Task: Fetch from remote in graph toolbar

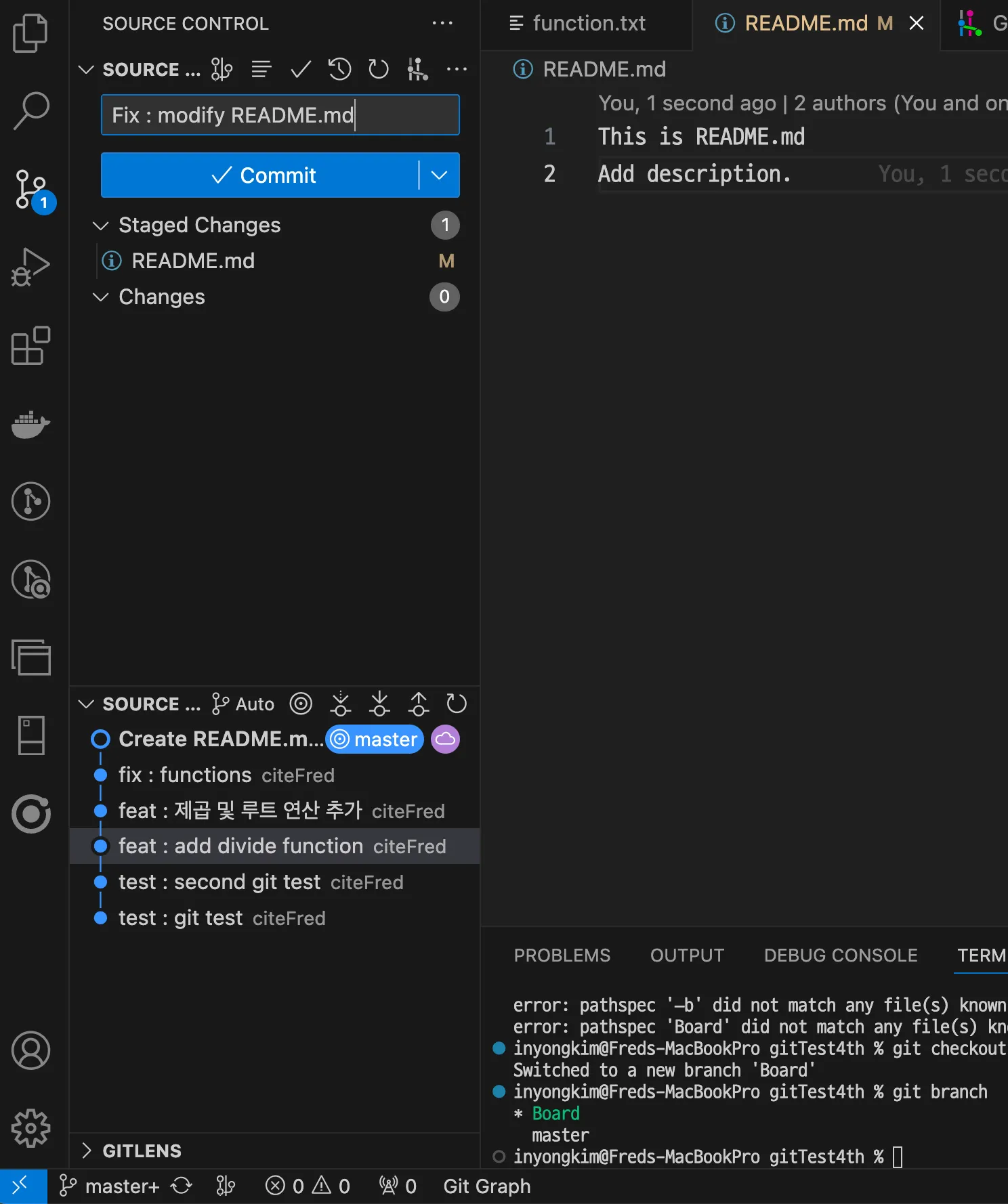Action: 340,704
